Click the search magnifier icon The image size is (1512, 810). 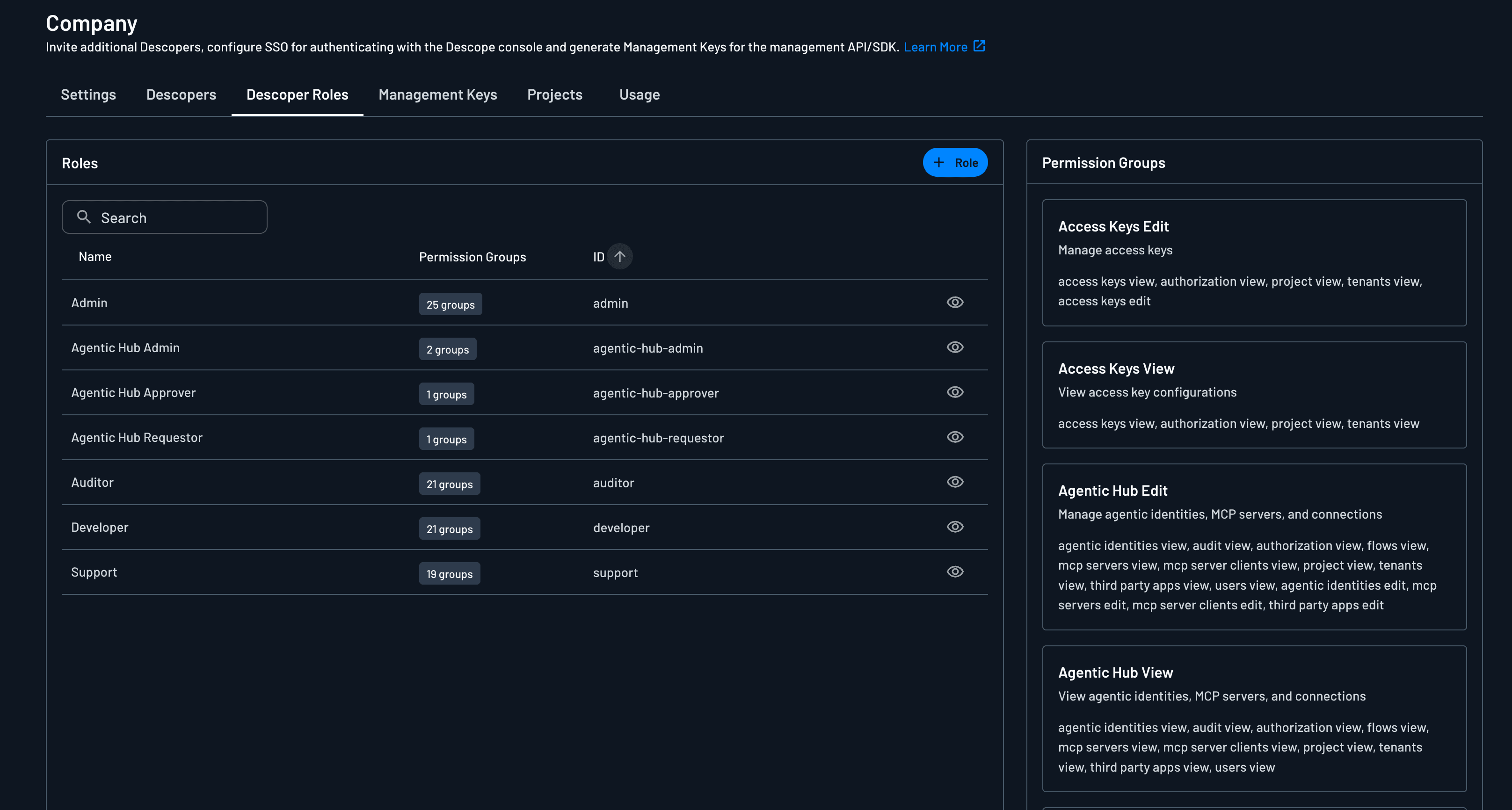(84, 217)
